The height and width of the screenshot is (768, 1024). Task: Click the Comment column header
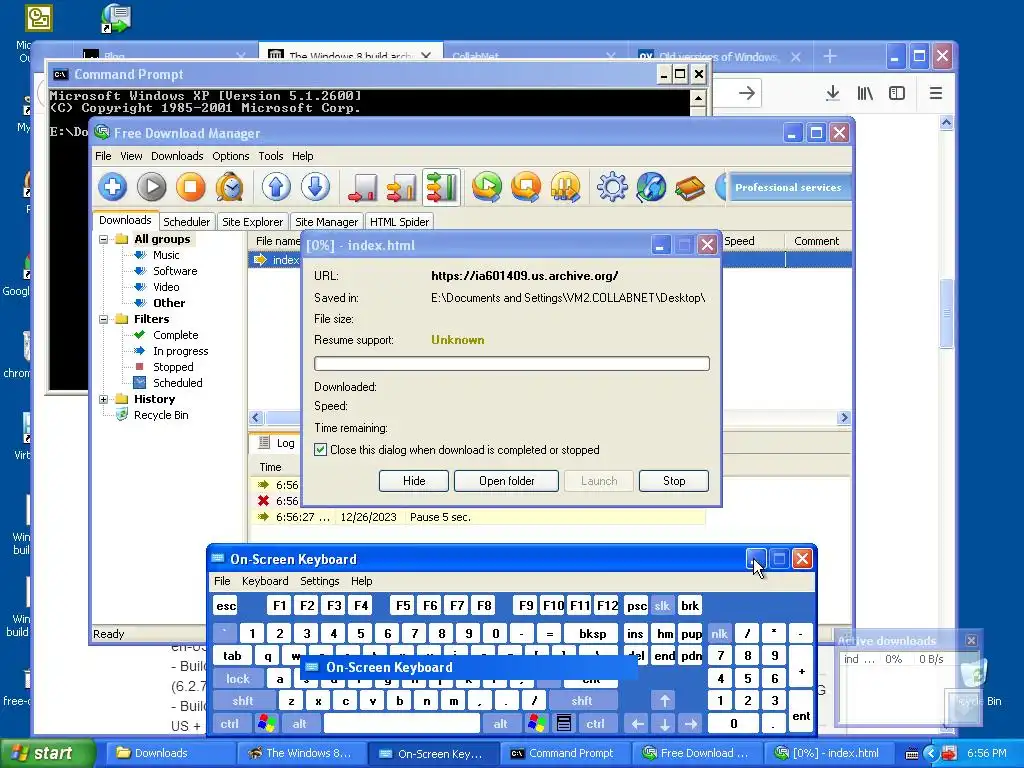[816, 241]
